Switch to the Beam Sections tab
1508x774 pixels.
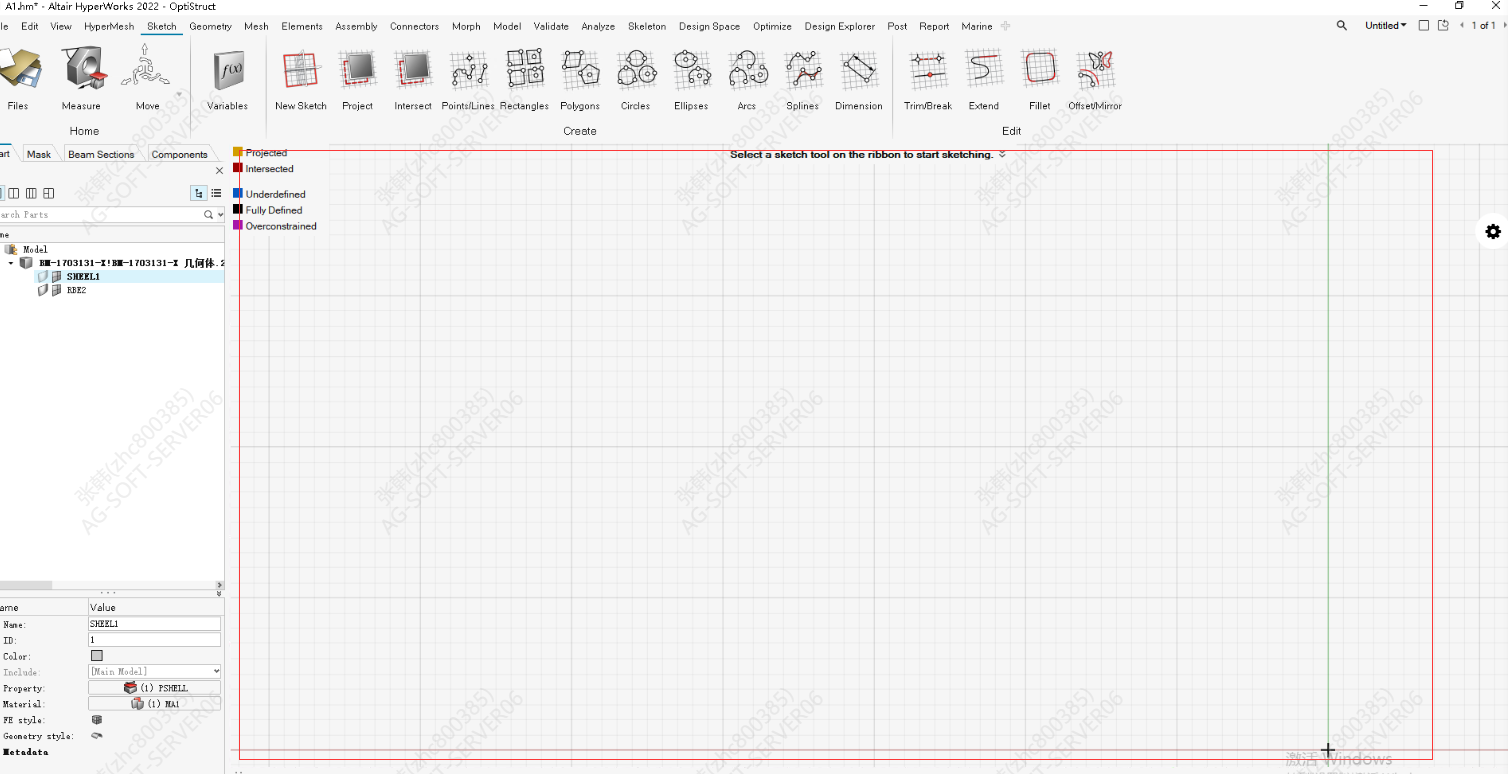(x=101, y=155)
